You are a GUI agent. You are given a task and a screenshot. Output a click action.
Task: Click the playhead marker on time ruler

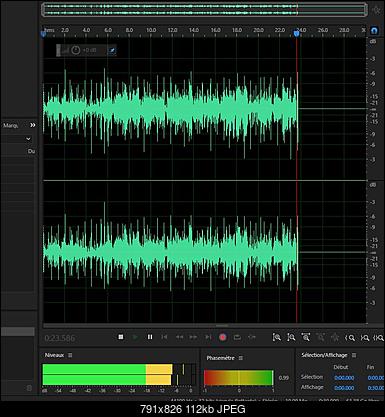[296, 33]
